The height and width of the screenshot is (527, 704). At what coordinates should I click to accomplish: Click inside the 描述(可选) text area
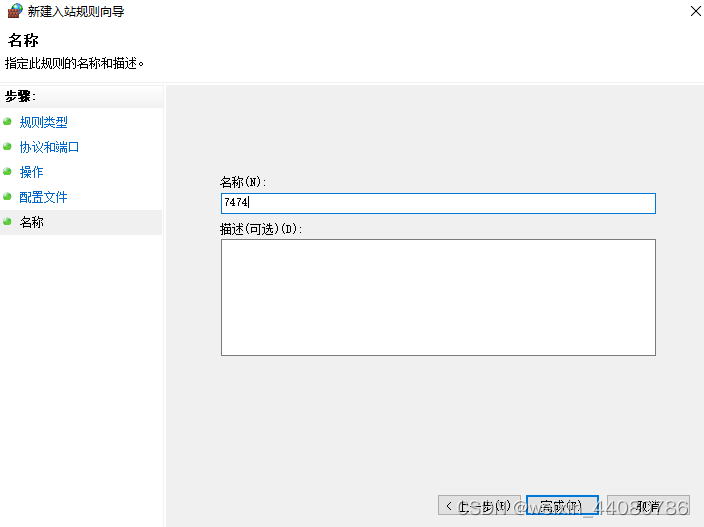pos(438,298)
